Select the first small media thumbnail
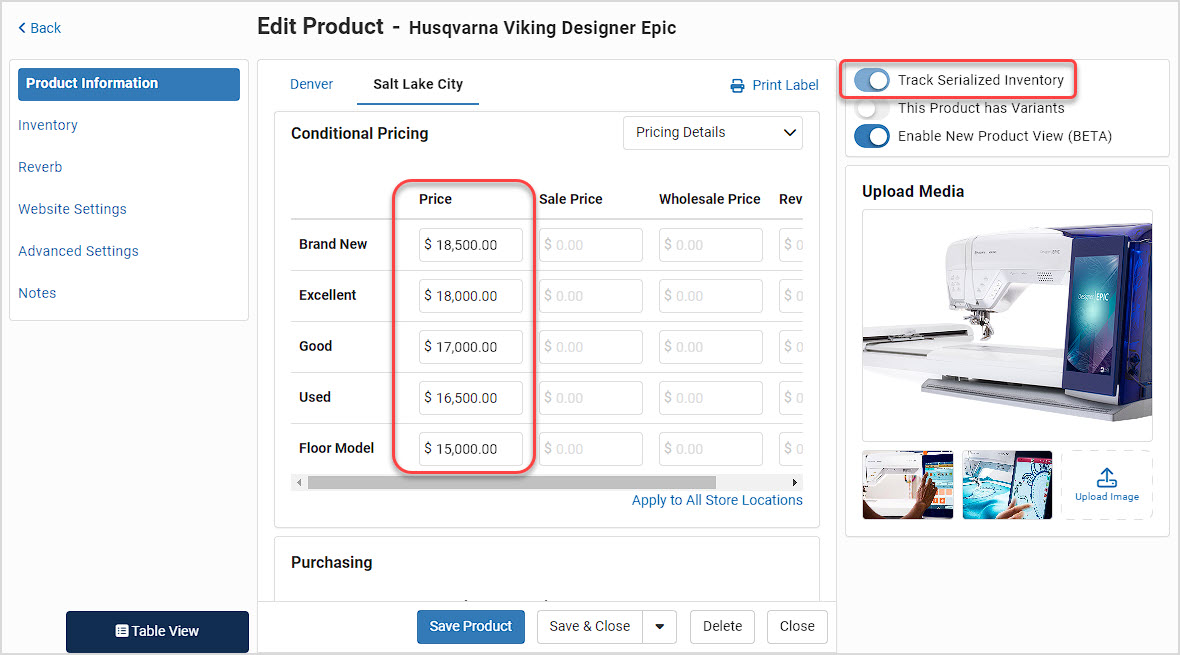1180x655 pixels. pos(908,485)
